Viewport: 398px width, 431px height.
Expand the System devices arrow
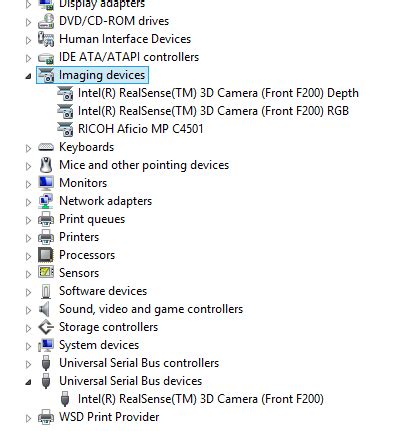tap(28, 346)
